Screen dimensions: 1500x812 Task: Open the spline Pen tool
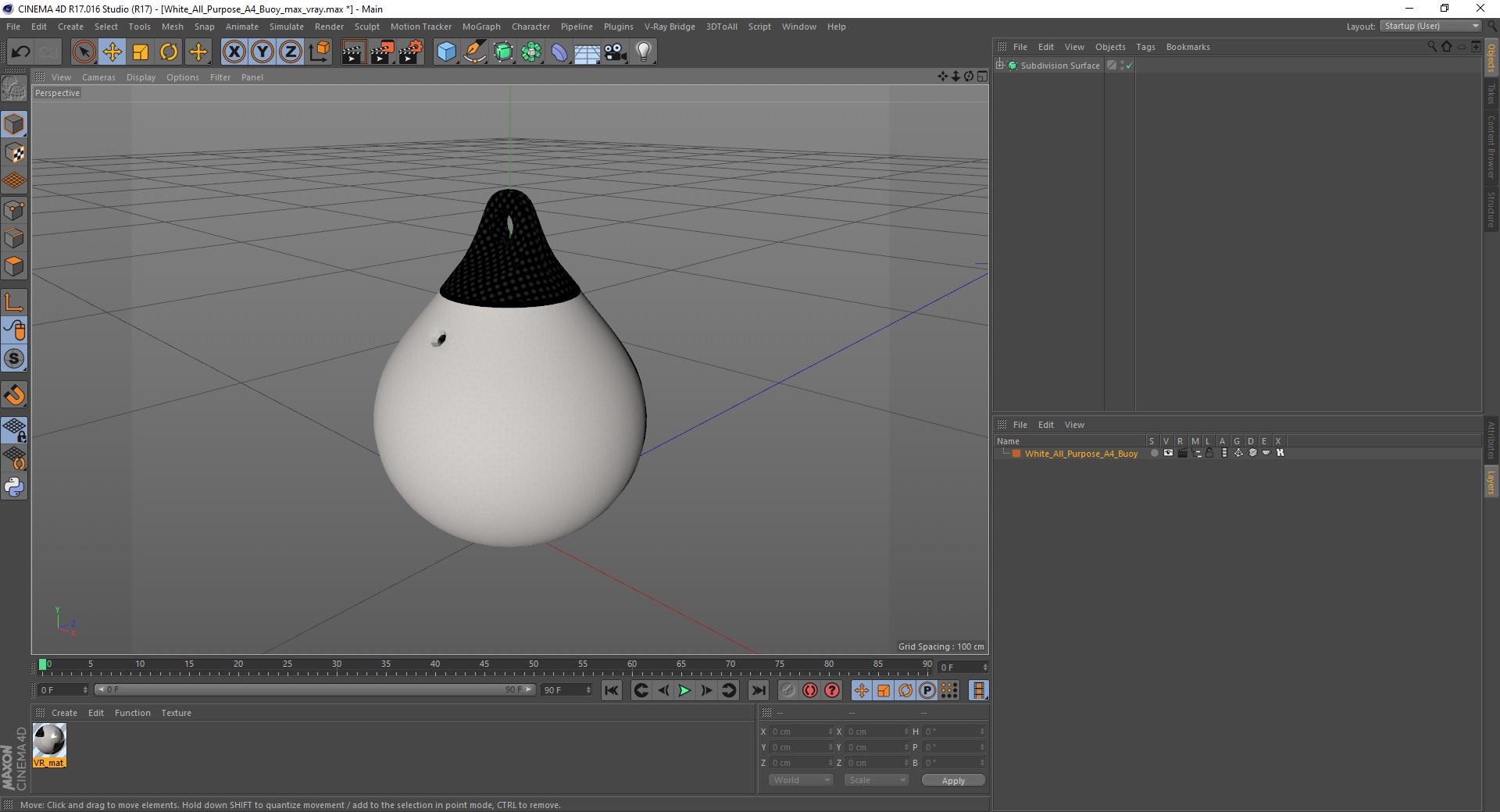click(474, 52)
